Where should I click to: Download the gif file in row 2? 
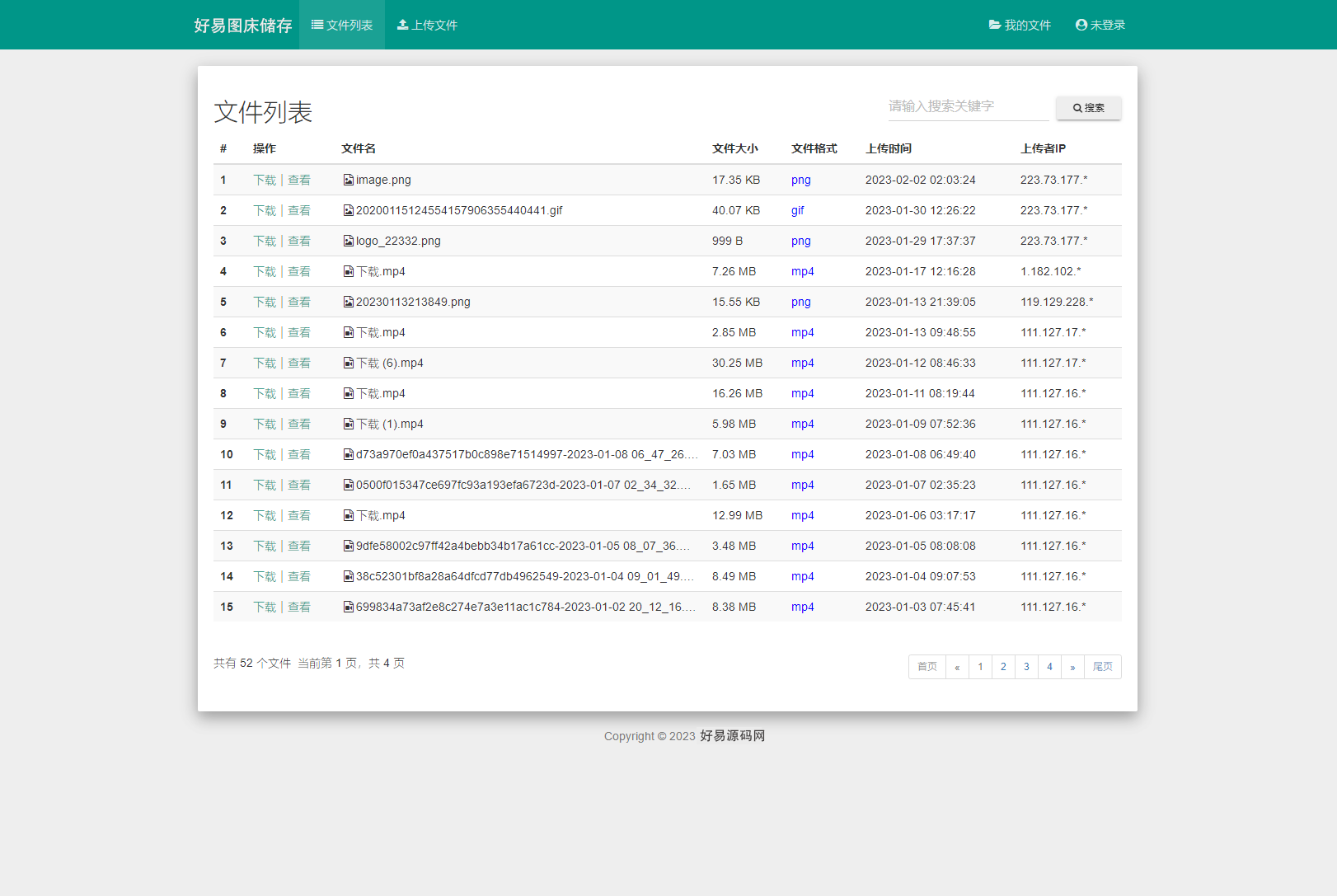point(265,210)
